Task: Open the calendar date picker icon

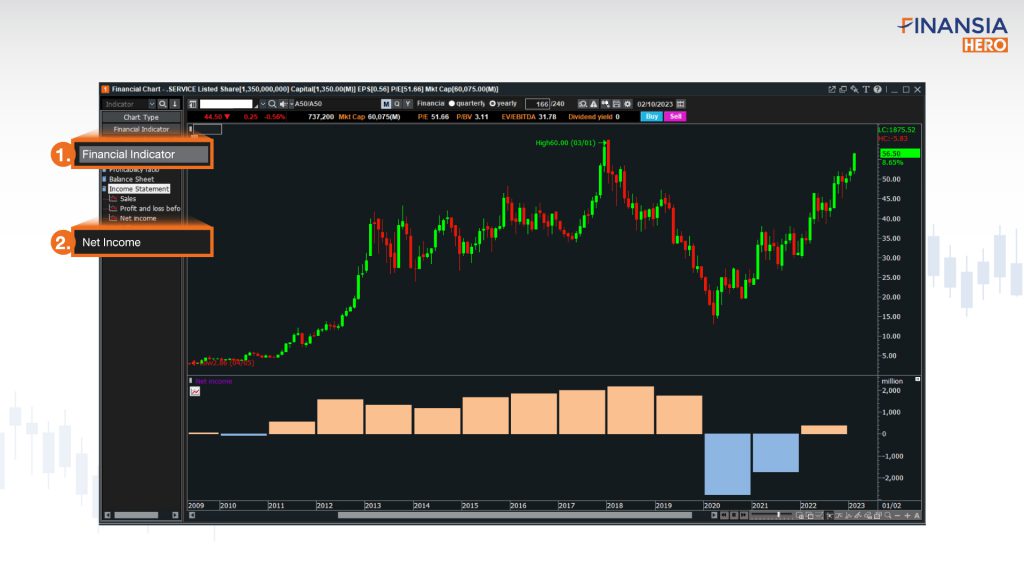Action: pyautogui.click(x=680, y=104)
